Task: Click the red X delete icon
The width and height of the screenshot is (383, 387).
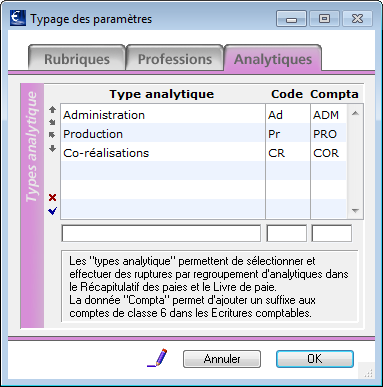Action: pyautogui.click(x=52, y=198)
